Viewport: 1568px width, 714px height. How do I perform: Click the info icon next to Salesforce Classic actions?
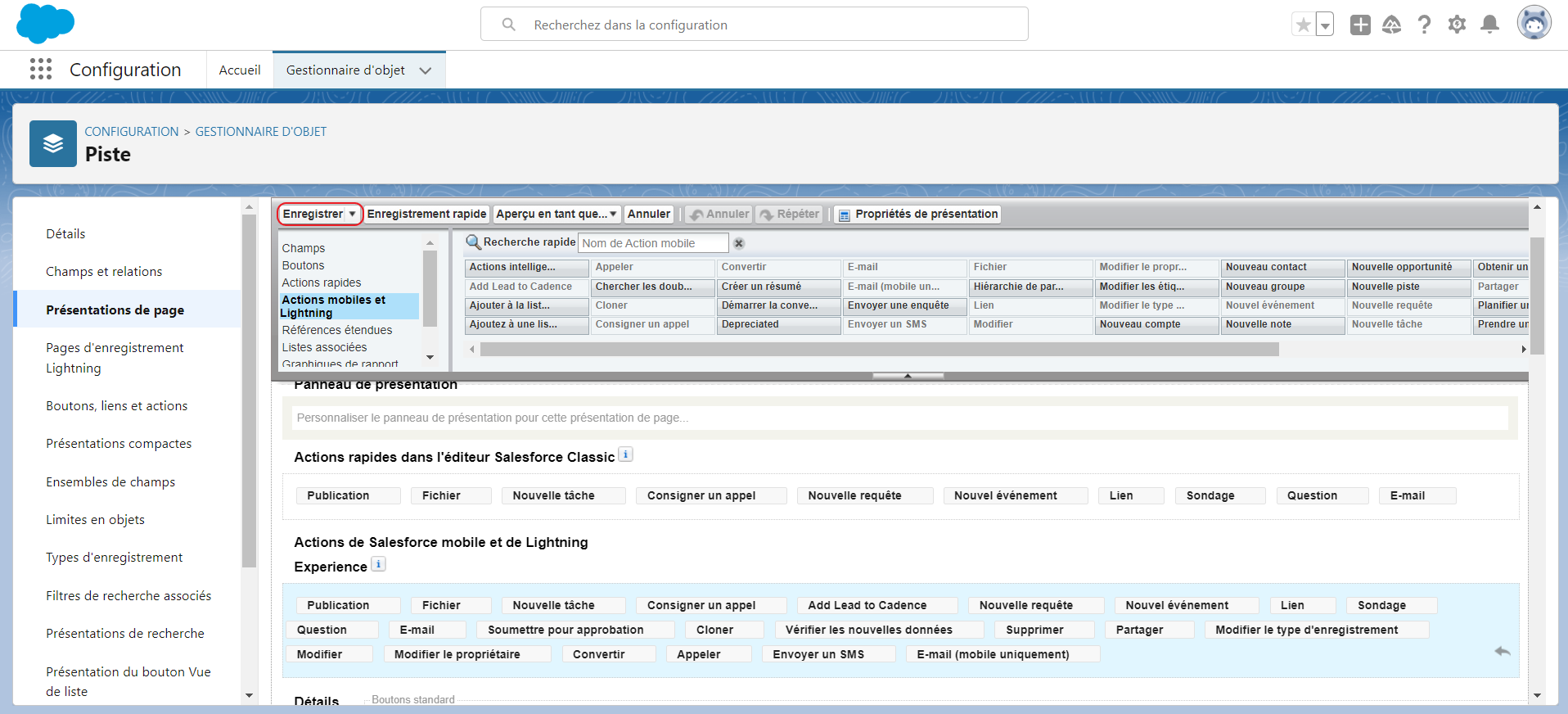coord(625,454)
